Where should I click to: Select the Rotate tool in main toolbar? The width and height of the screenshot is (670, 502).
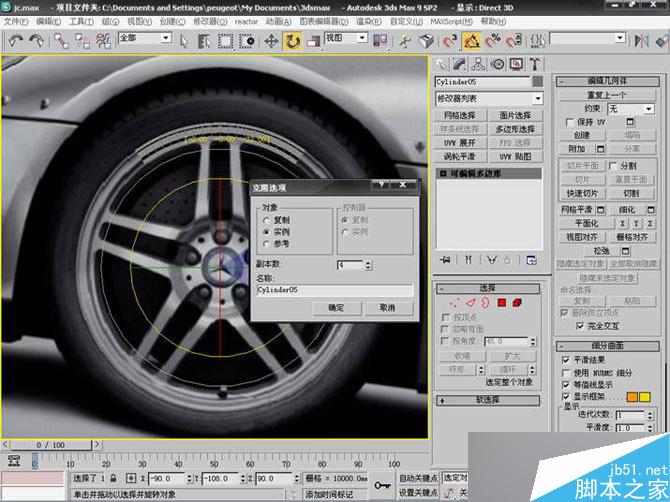[x=293, y=41]
